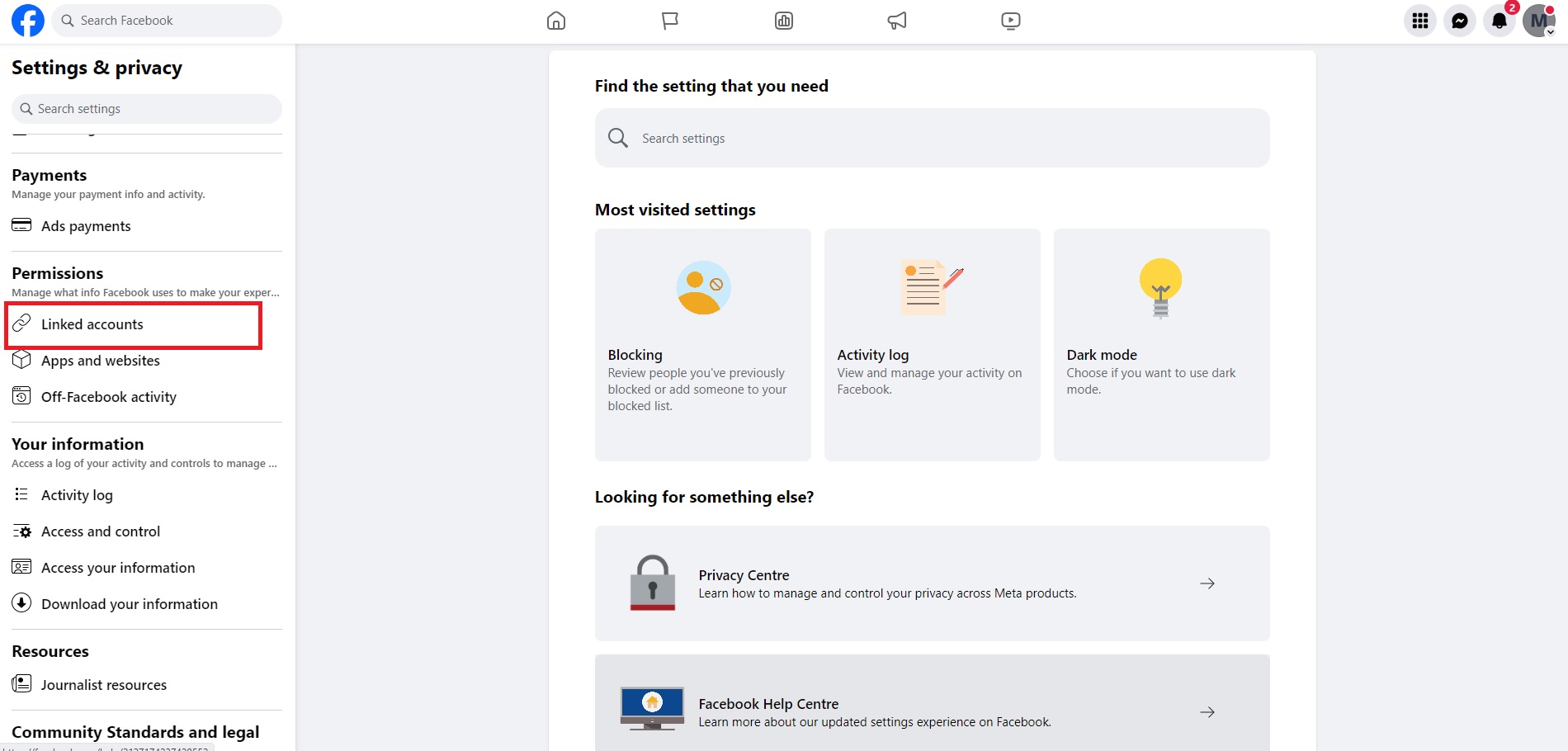Click the Your information section heading
The height and width of the screenshot is (751, 1568).
tap(78, 444)
